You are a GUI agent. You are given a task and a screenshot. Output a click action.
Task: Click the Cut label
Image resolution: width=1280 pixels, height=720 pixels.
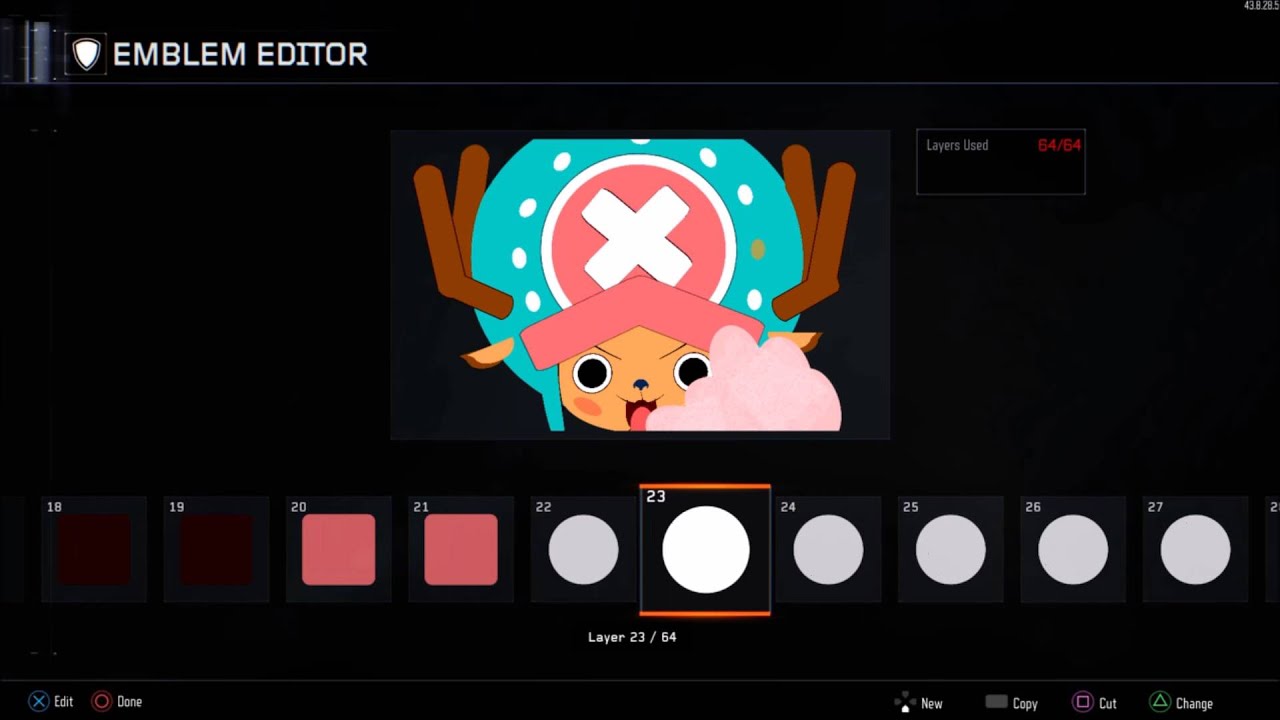pos(1108,704)
